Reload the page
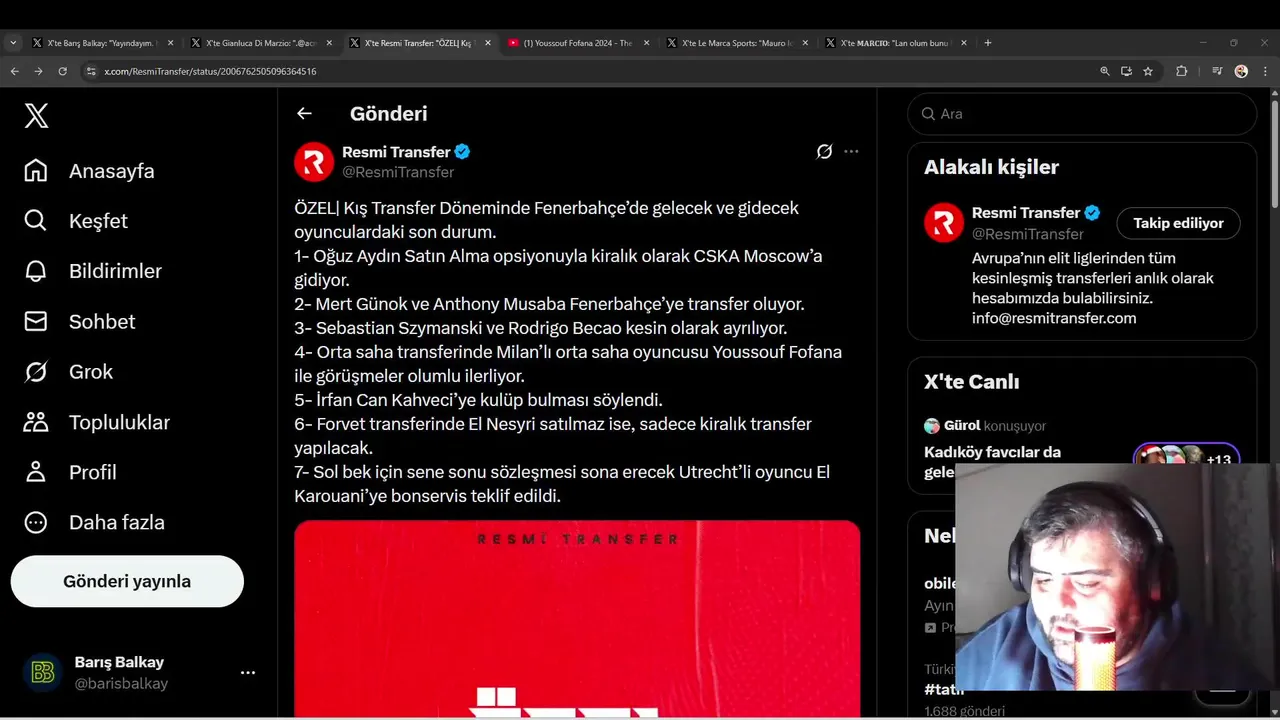The height and width of the screenshot is (720, 1280). click(63, 71)
